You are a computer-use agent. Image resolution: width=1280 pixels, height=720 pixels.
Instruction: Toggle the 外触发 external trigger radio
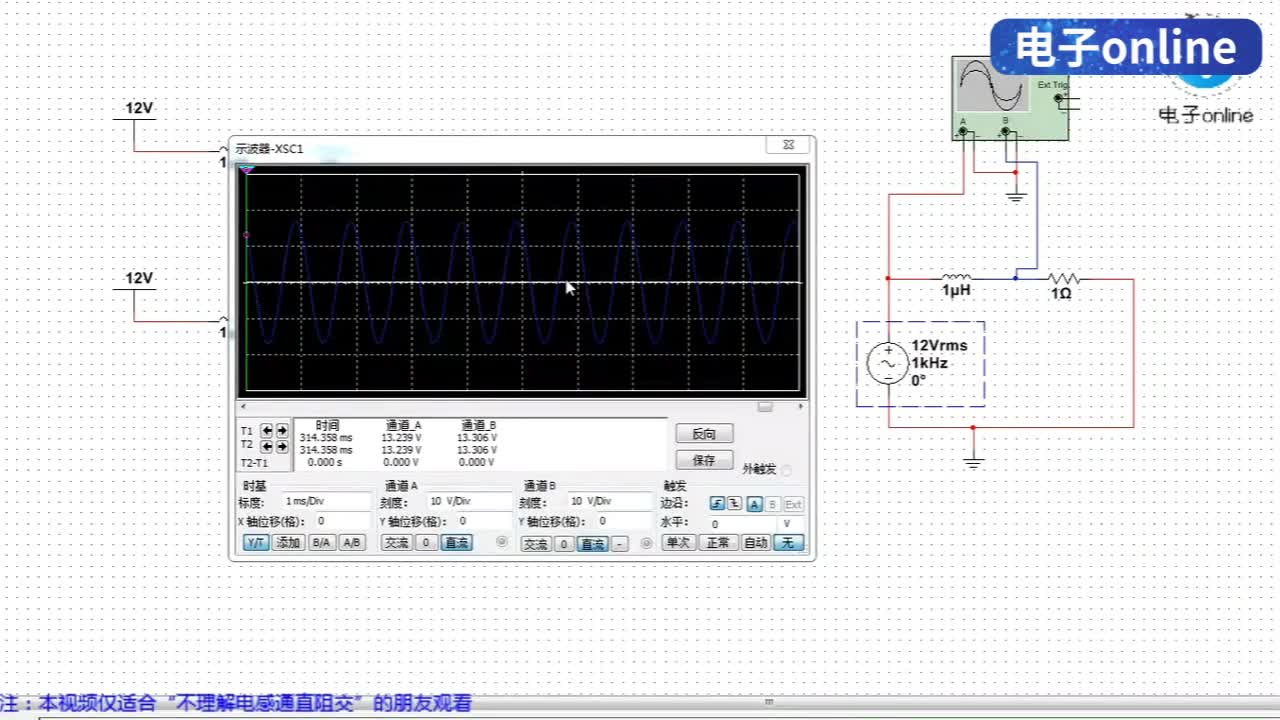tap(786, 470)
